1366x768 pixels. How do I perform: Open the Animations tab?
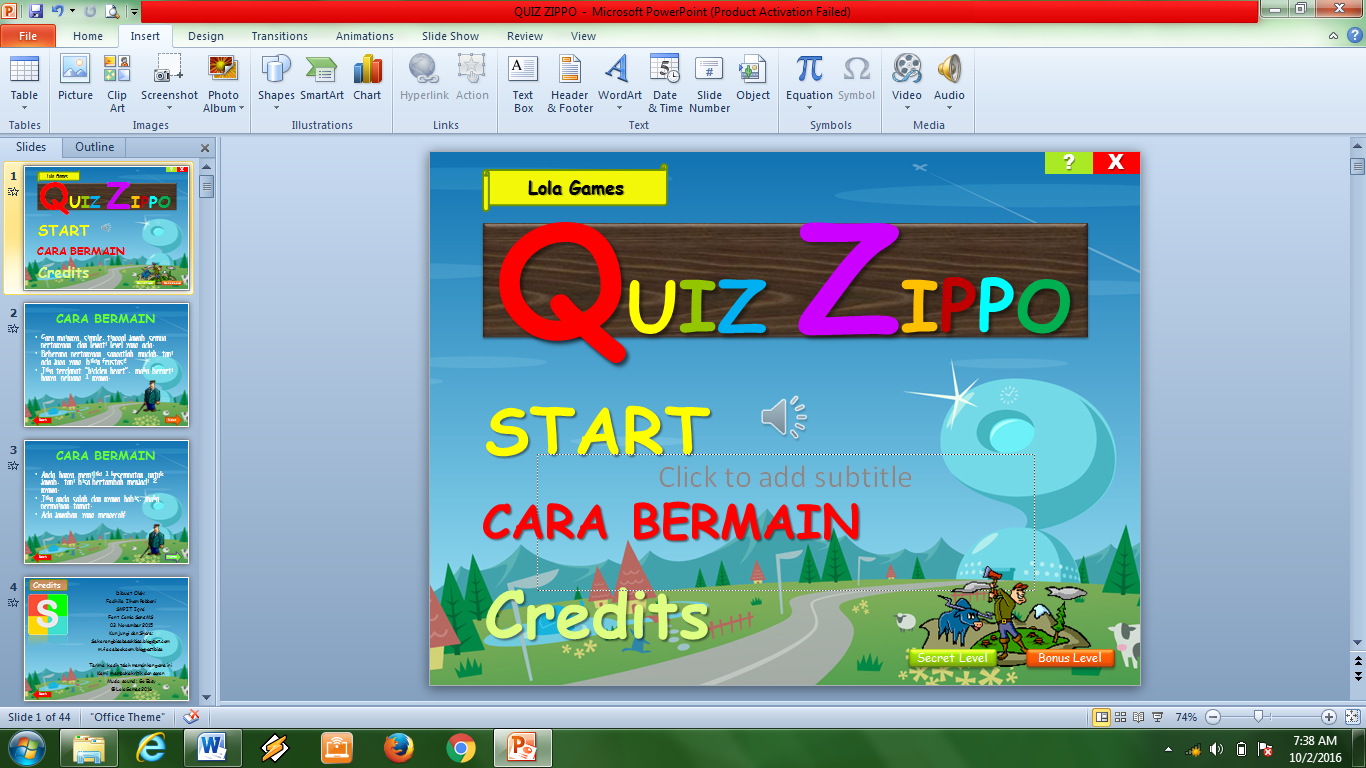point(365,36)
